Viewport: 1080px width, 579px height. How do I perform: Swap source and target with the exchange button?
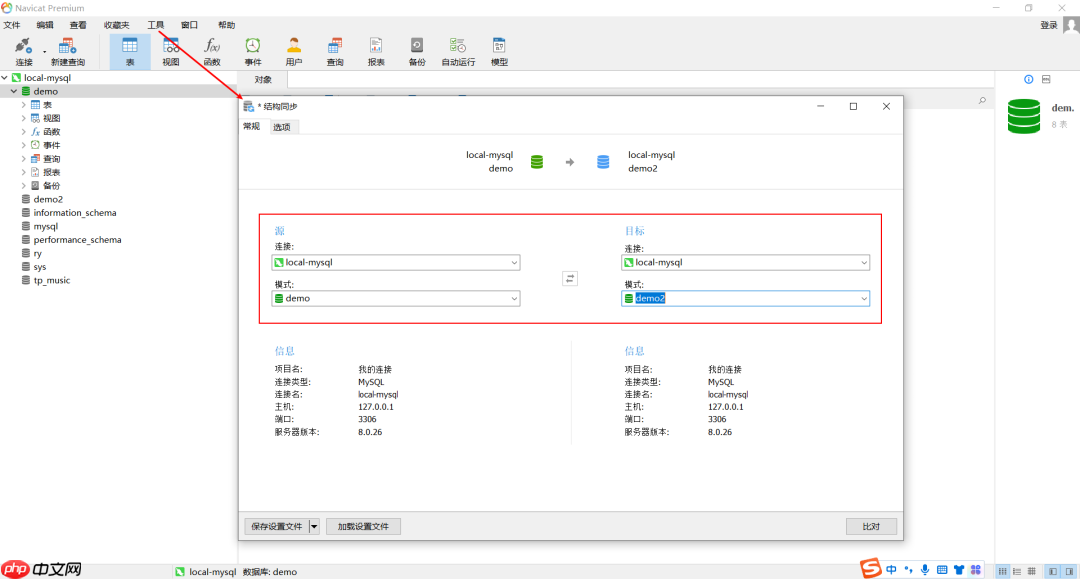[570, 279]
